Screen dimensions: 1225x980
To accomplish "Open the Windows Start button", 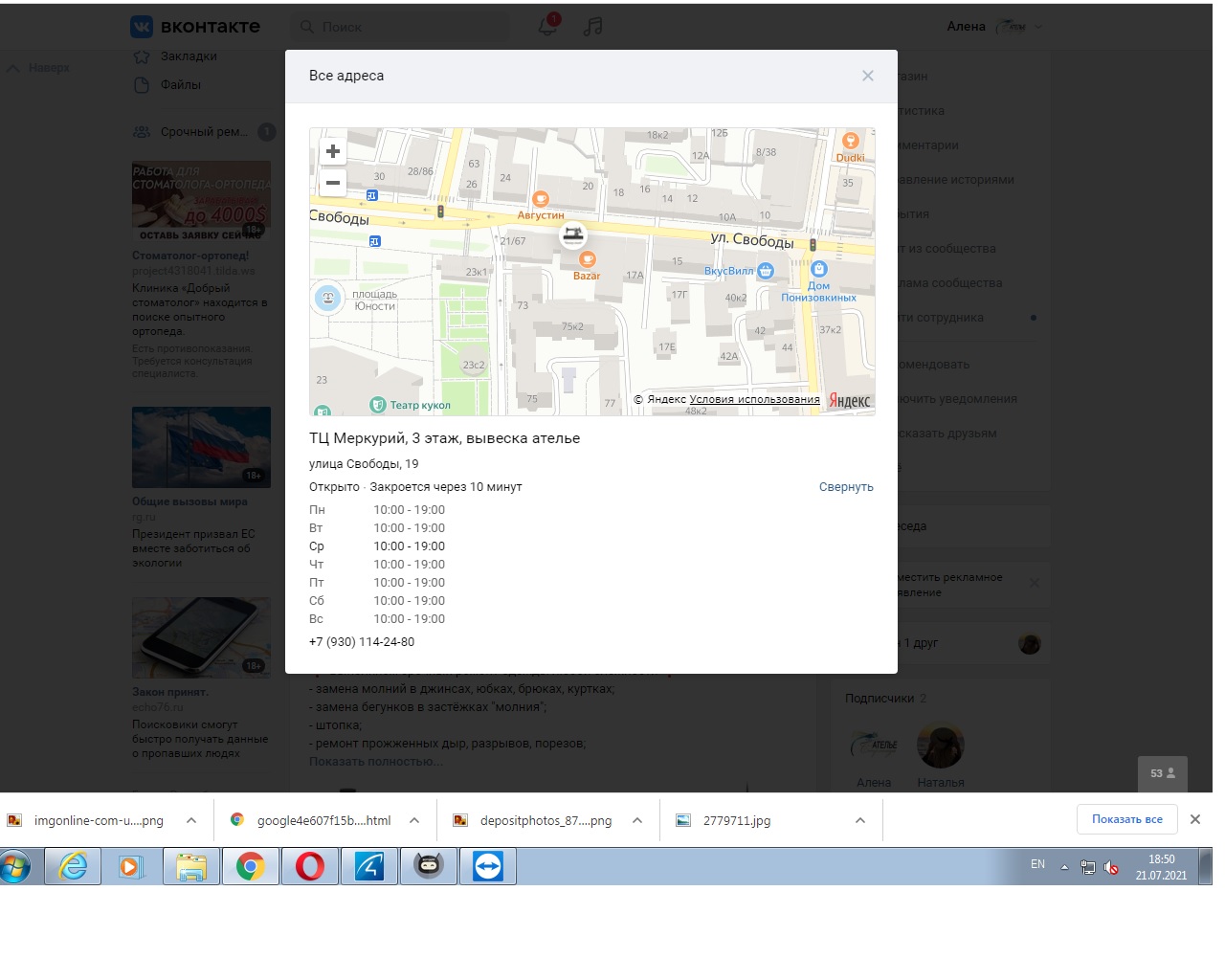I will coord(14,867).
